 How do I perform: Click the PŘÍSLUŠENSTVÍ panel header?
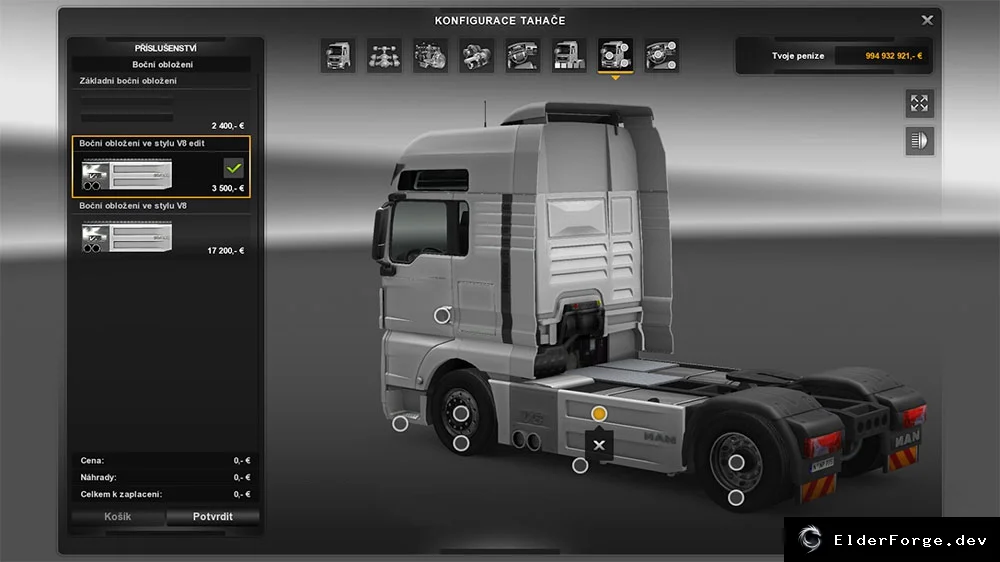tap(166, 48)
